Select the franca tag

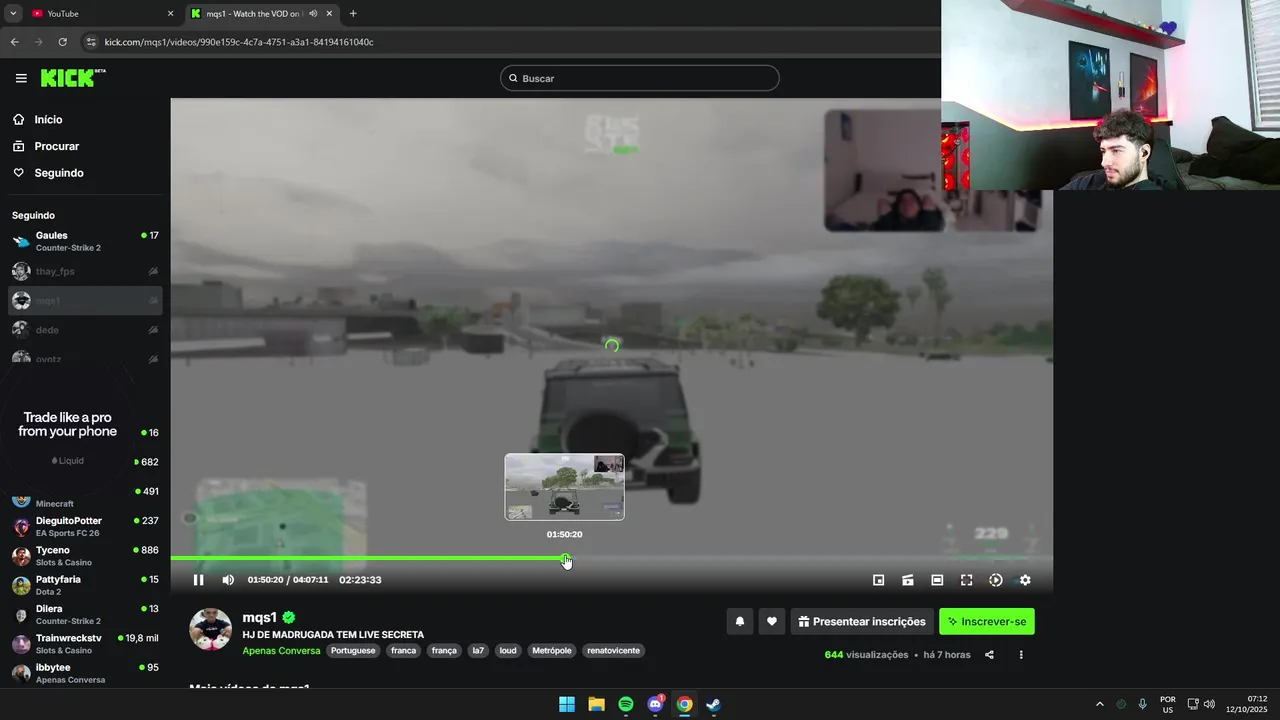coord(404,651)
